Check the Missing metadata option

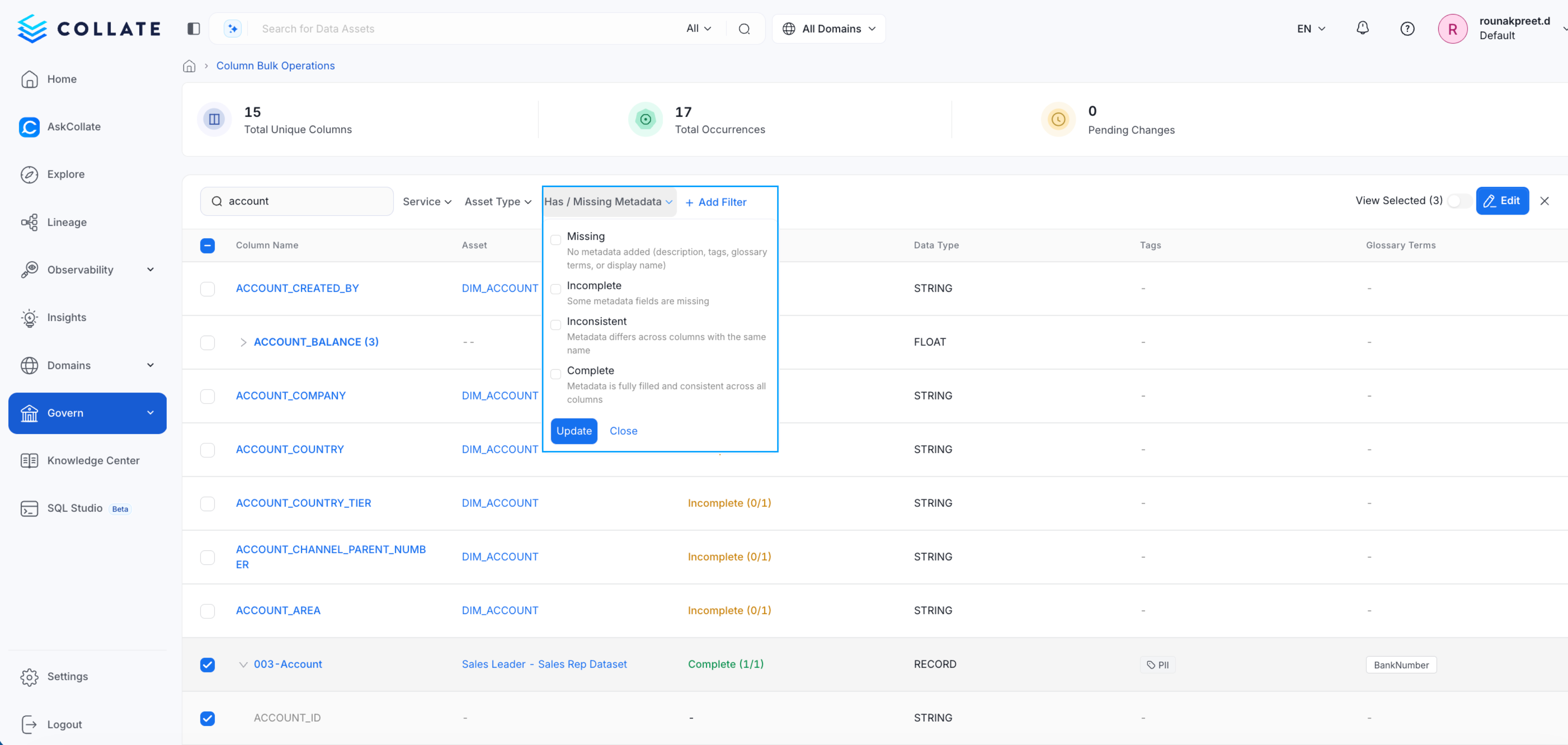point(556,240)
